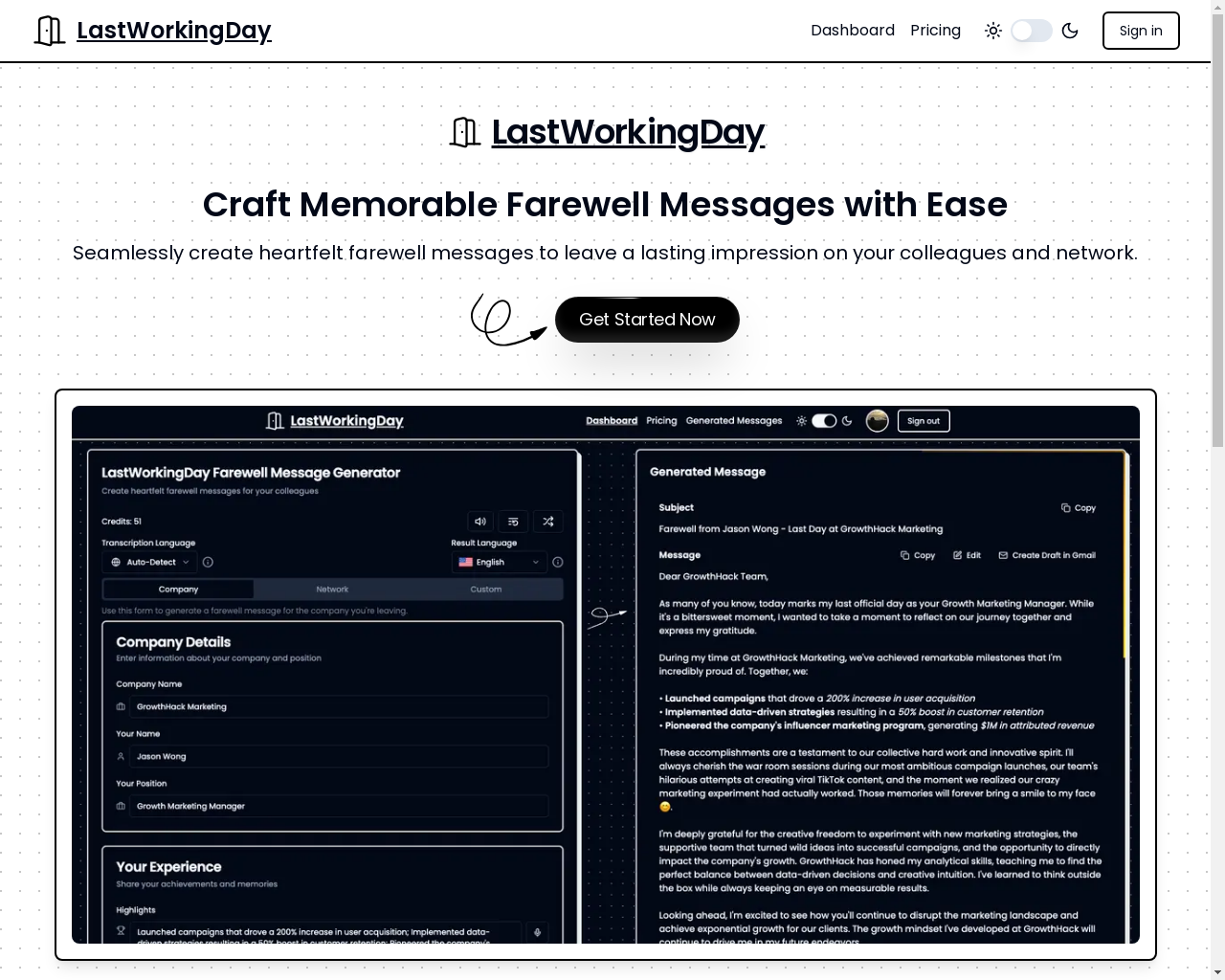Toggle the theme switch in the preview header
This screenshot has height=980, width=1225.
point(824,421)
